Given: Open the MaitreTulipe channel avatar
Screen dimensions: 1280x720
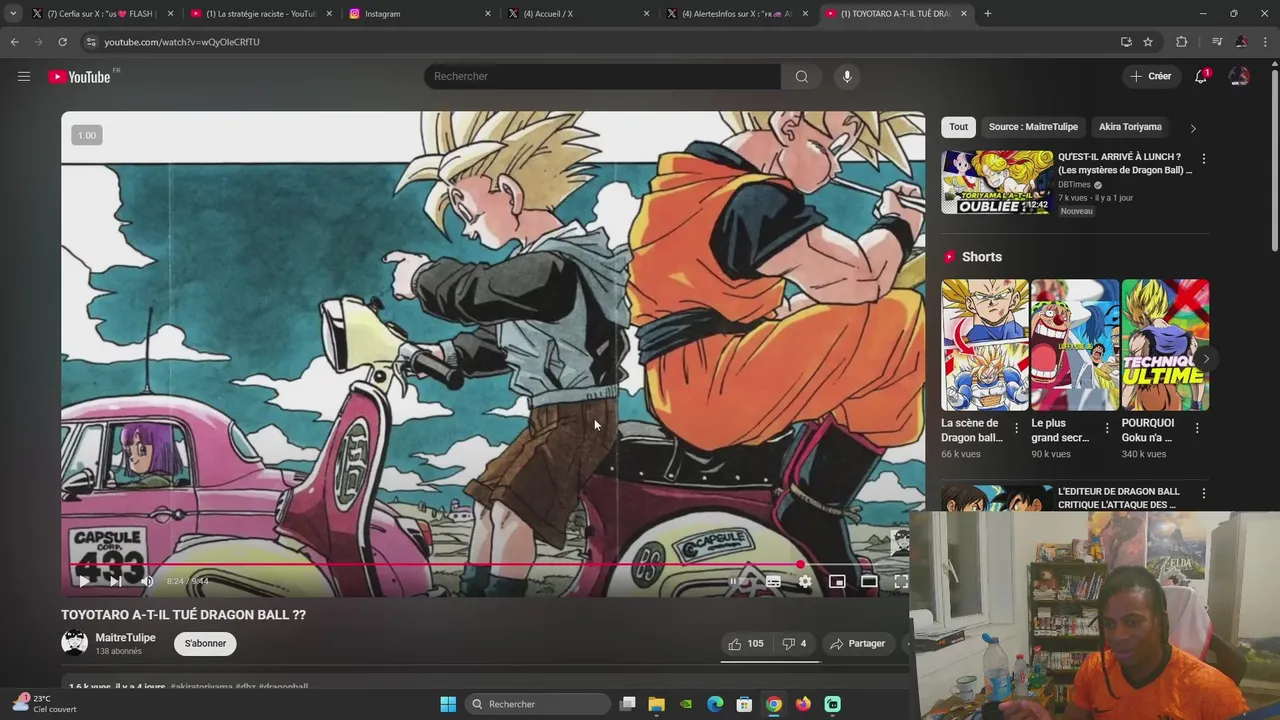Looking at the screenshot, I should point(74,643).
